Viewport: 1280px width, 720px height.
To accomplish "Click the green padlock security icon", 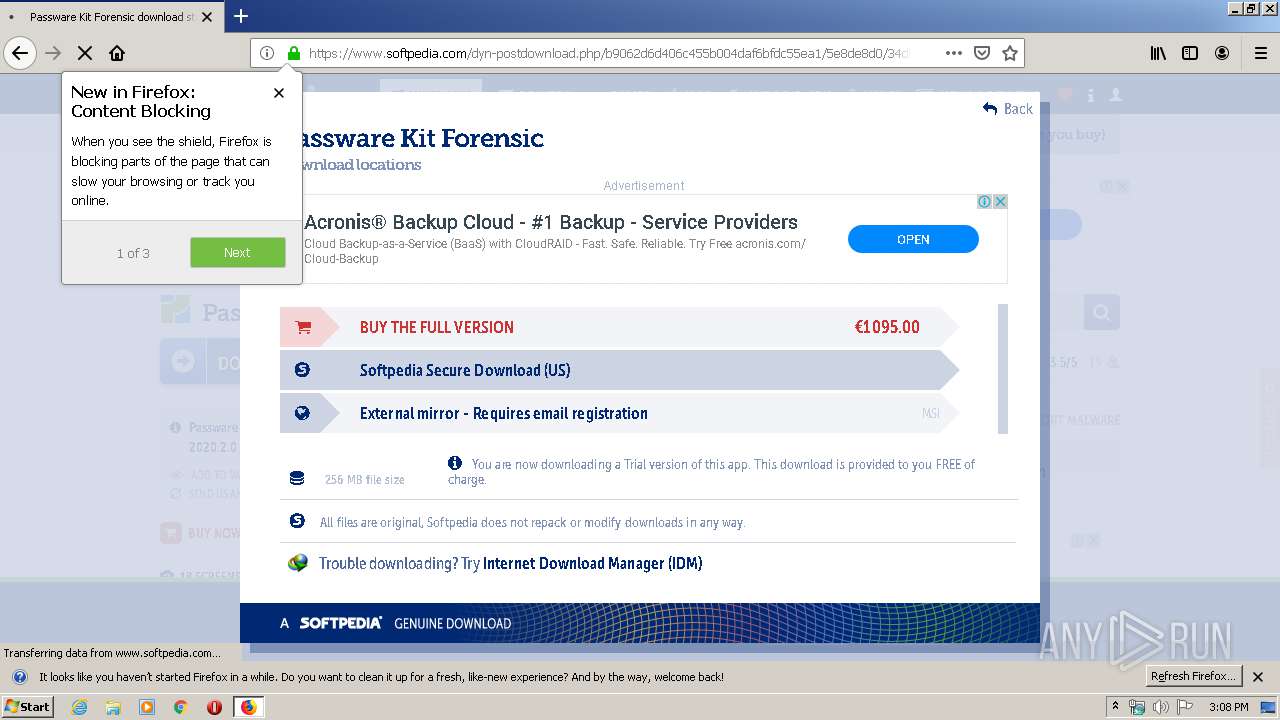I will pyautogui.click(x=293, y=53).
